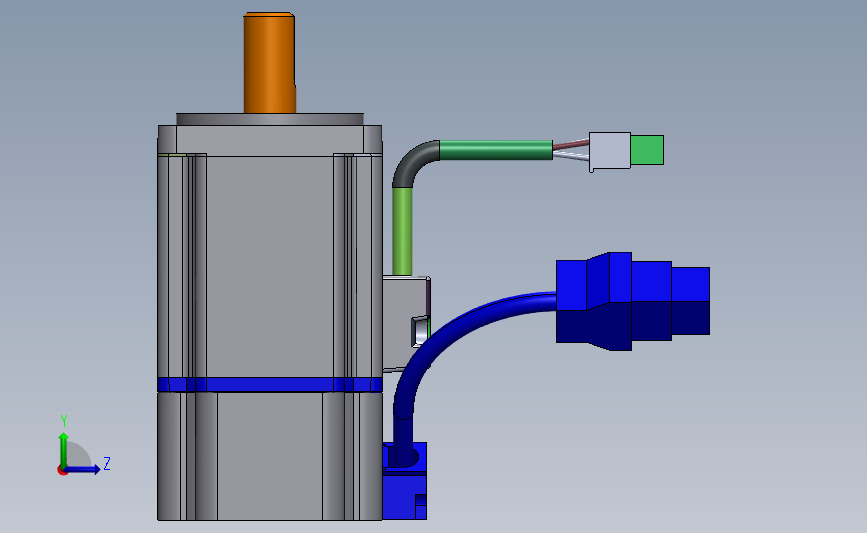The image size is (867, 533).
Task: Click the green Y axis arrow of the triad
Action: (64, 448)
